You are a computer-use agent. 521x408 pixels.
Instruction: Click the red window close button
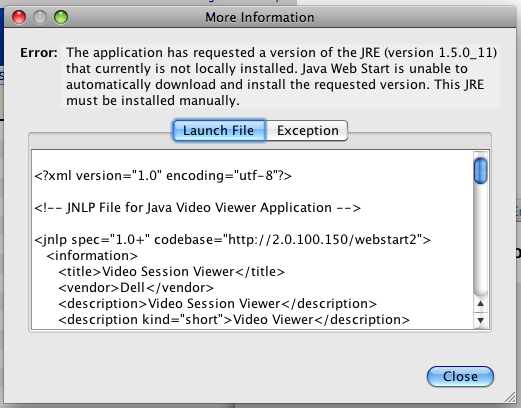(x=19, y=17)
